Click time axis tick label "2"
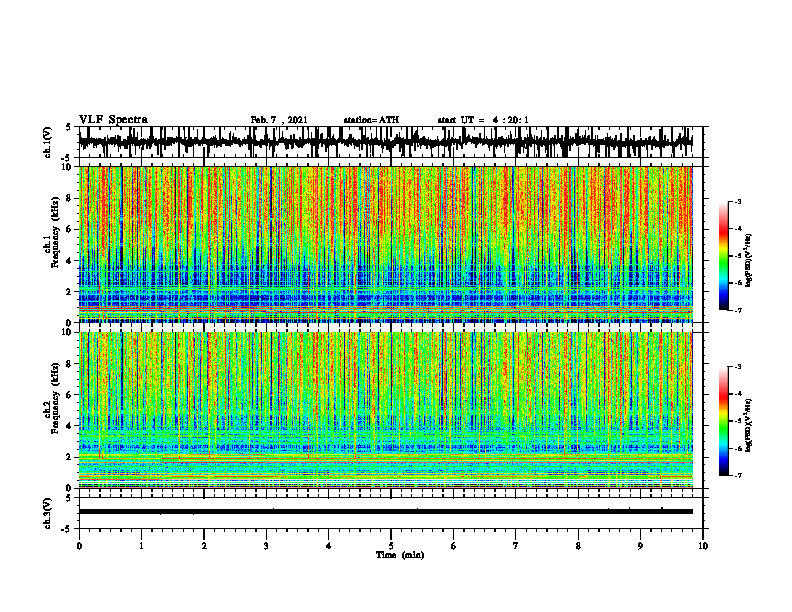Viewport: 792px width, 612px height. point(204,546)
